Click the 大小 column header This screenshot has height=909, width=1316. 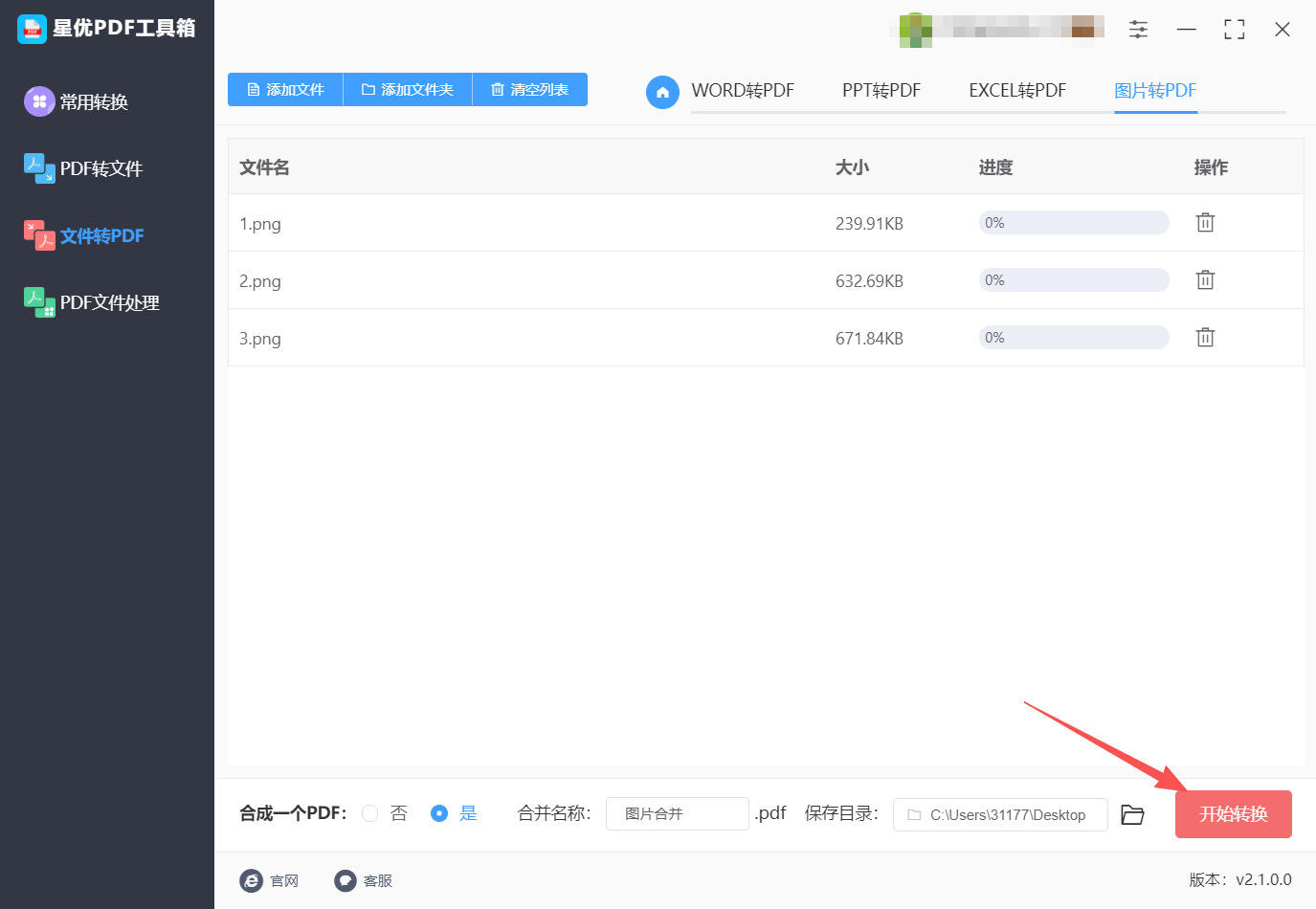(852, 167)
